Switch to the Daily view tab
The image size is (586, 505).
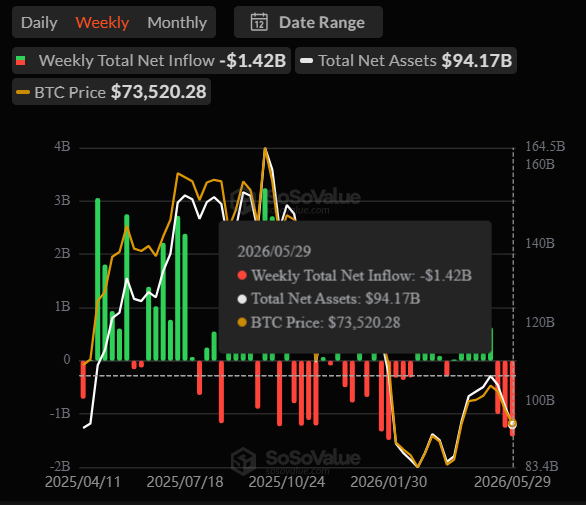pyautogui.click(x=39, y=22)
